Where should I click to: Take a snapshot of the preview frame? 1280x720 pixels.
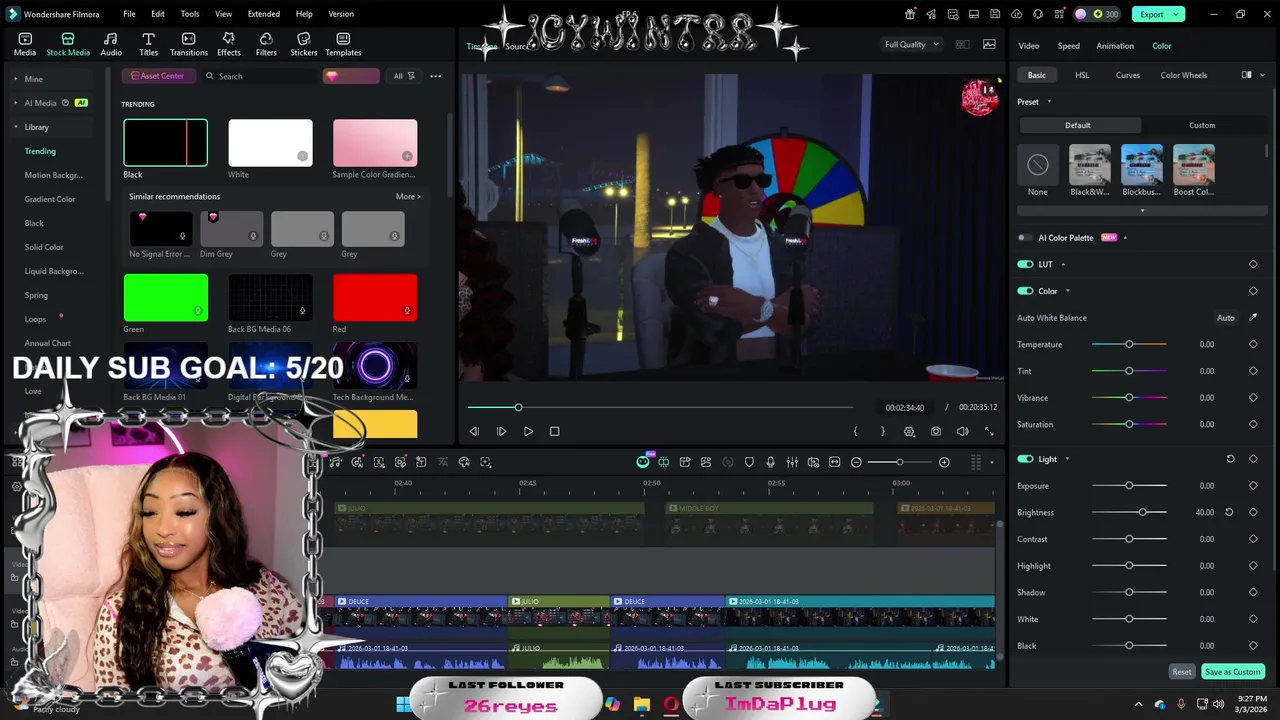click(x=935, y=431)
